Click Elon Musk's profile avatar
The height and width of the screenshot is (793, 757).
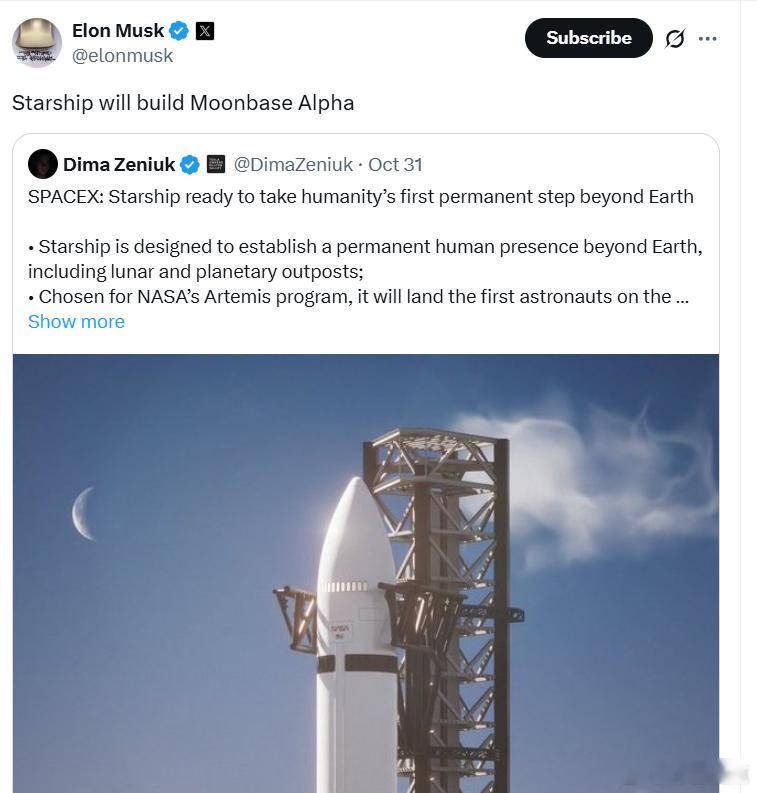pos(37,42)
